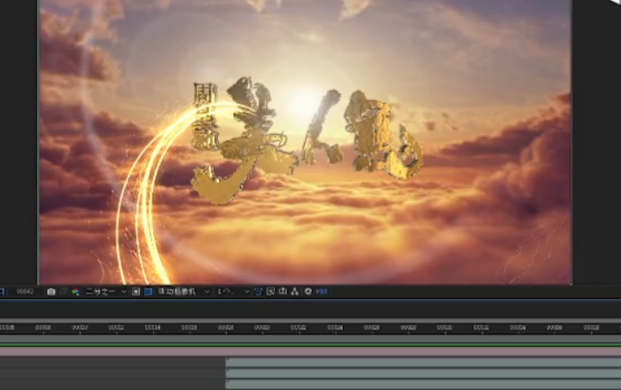The width and height of the screenshot is (621, 390).
Task: Click the timeline button icon
Action: [x=283, y=292]
